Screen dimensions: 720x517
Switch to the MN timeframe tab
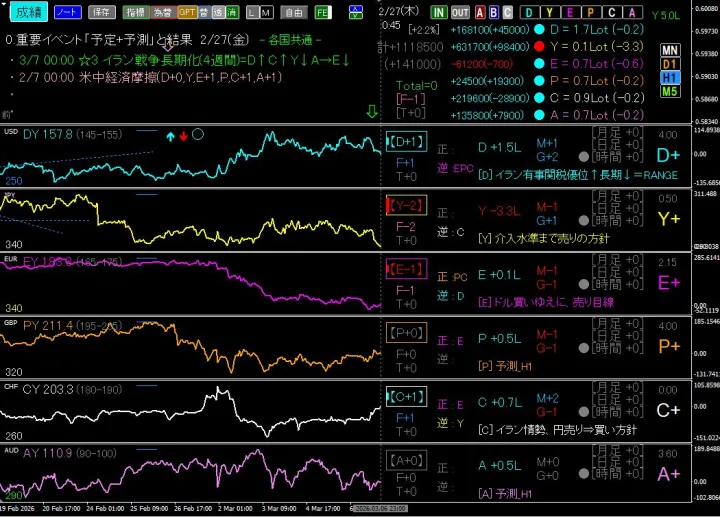(x=671, y=50)
